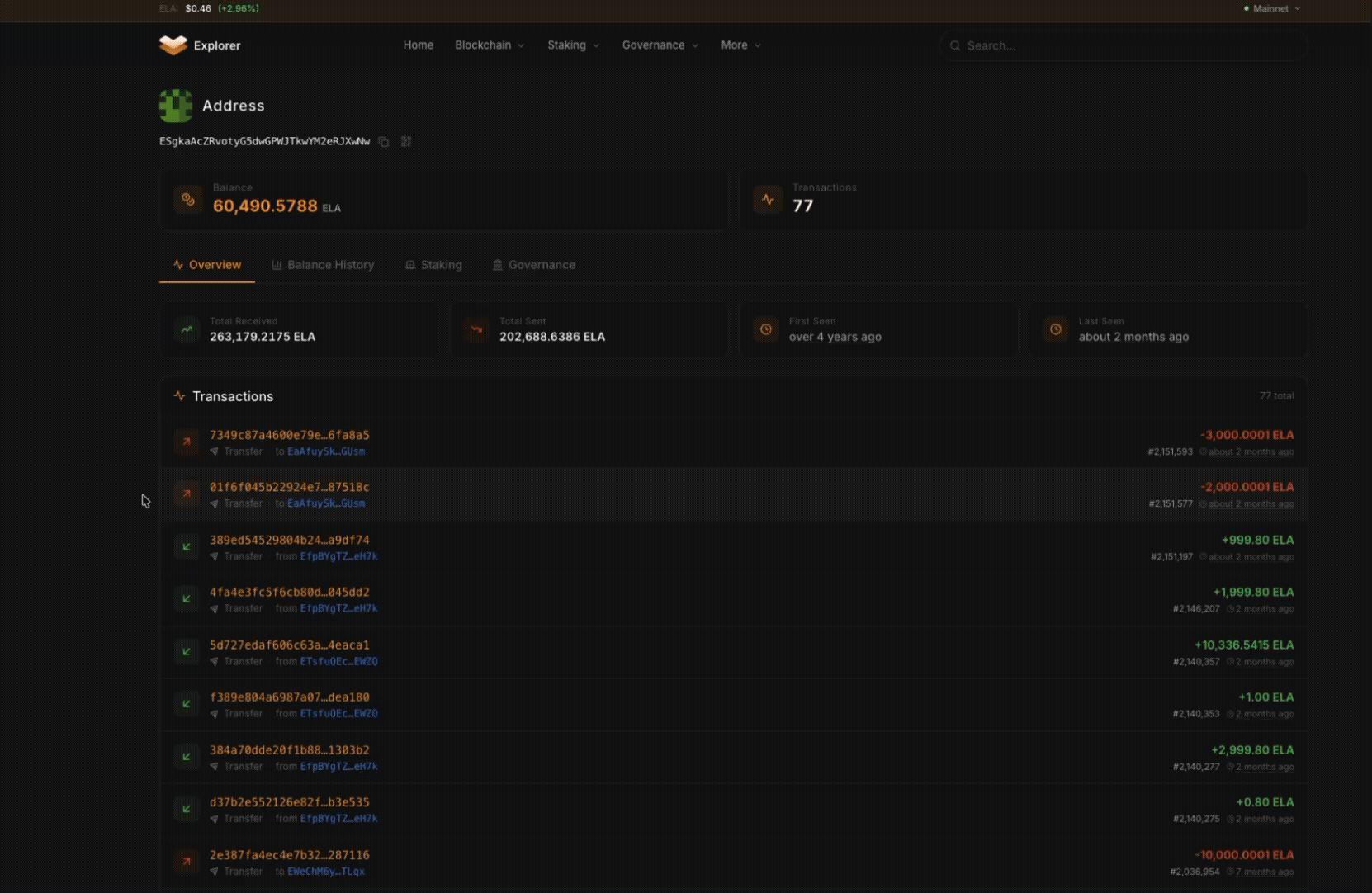
Task: Click the copy address icon
Action: (384, 142)
